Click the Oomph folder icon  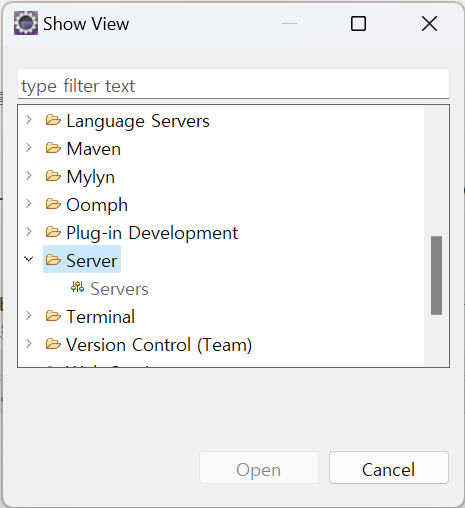click(x=53, y=204)
